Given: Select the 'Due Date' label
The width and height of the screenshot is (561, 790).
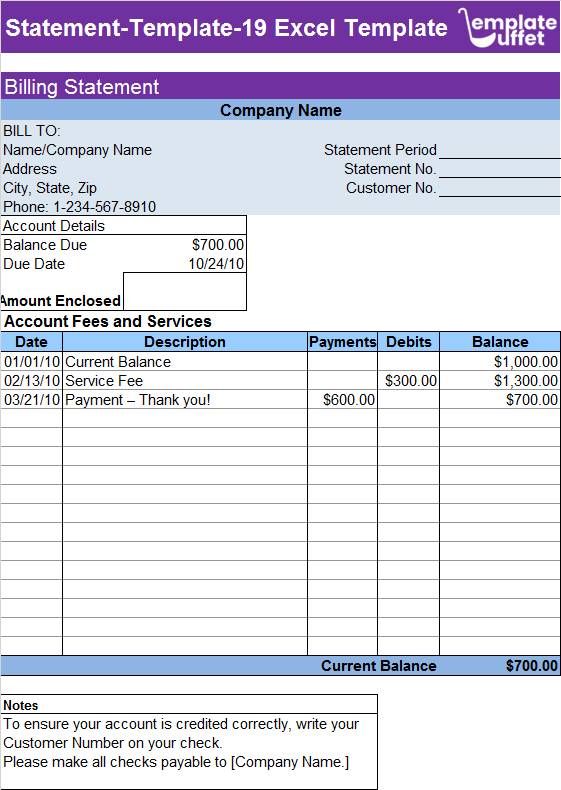Looking at the screenshot, I should coord(34,264).
